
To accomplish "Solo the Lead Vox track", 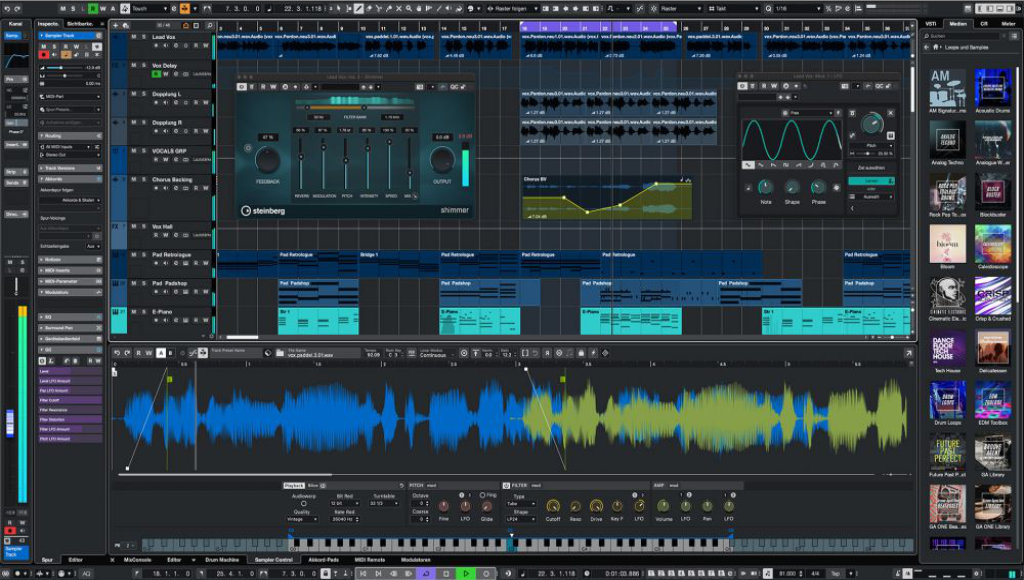I will [x=144, y=37].
